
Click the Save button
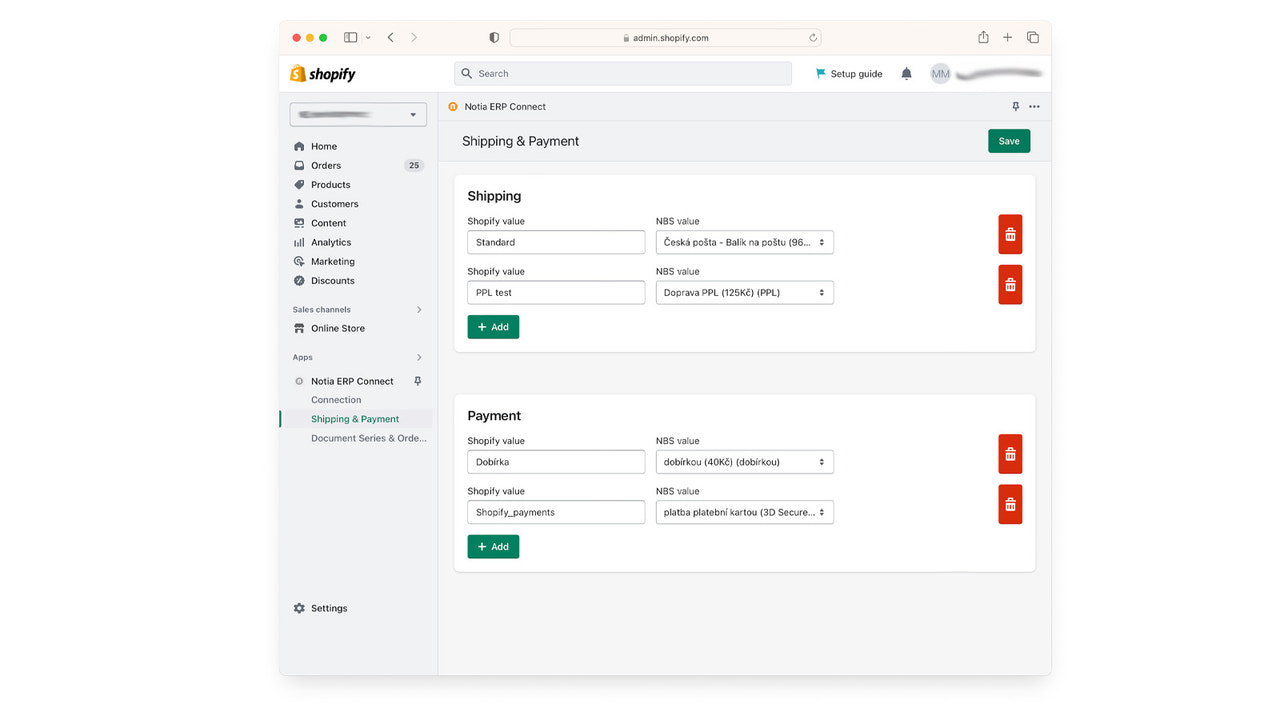pos(1008,140)
